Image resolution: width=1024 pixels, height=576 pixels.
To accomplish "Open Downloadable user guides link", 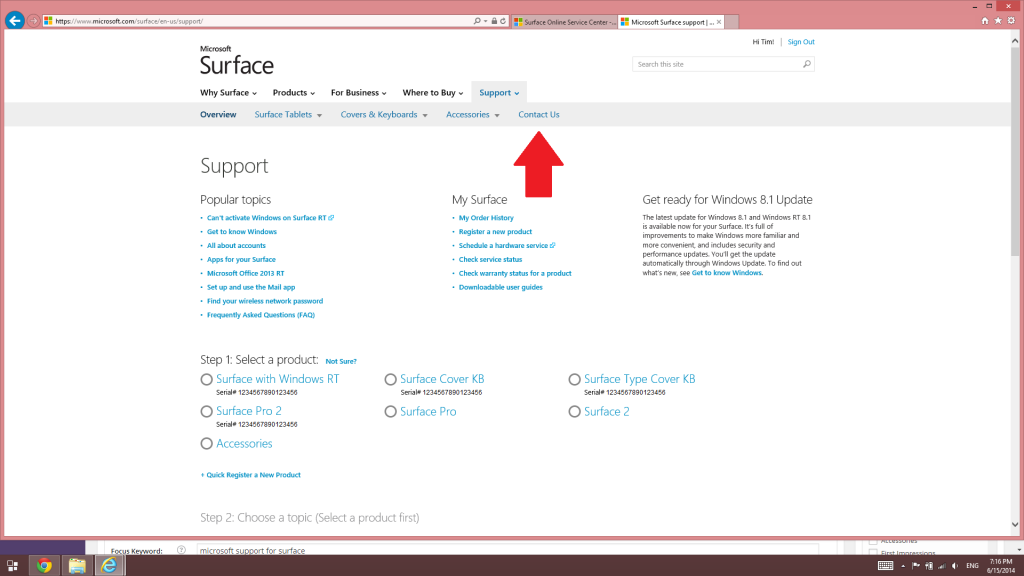I will [500, 287].
